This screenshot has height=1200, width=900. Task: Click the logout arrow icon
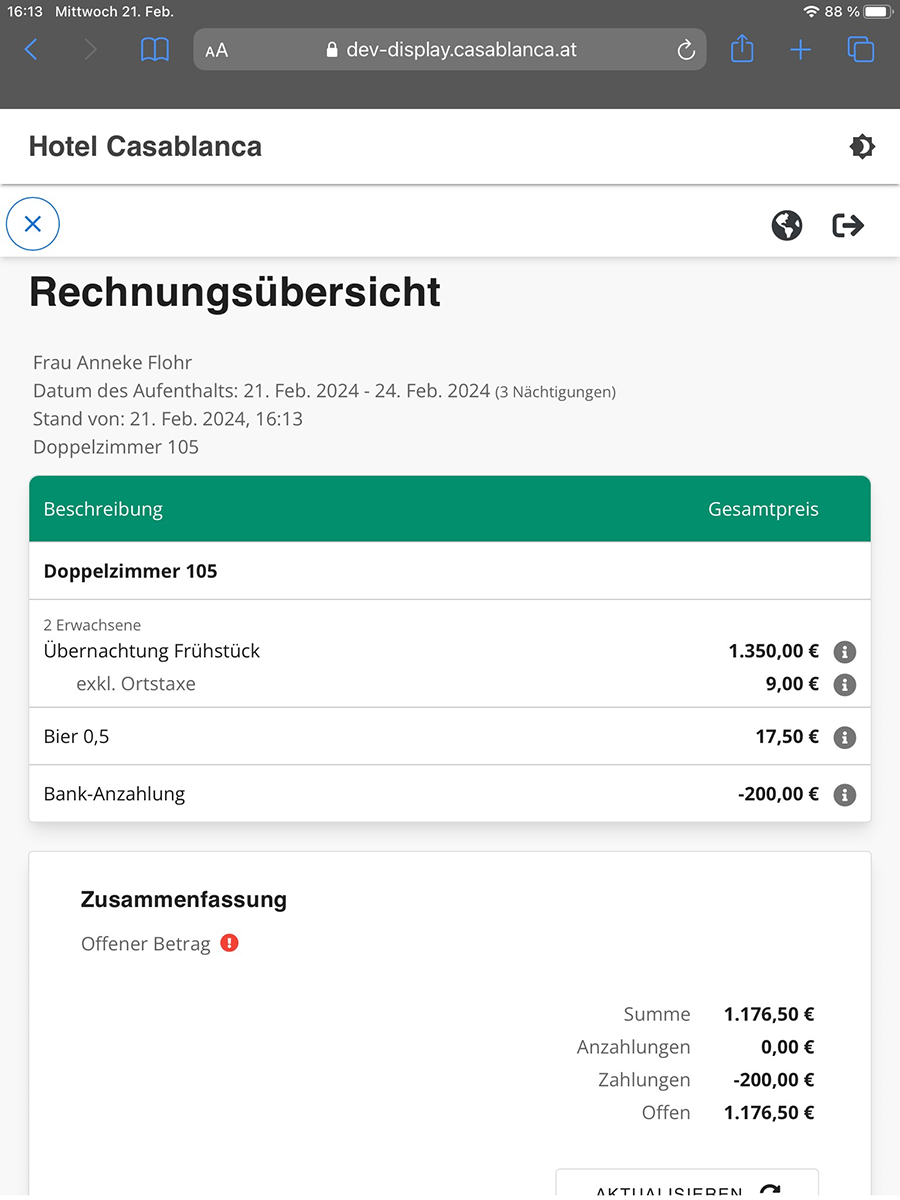pyautogui.click(x=848, y=225)
